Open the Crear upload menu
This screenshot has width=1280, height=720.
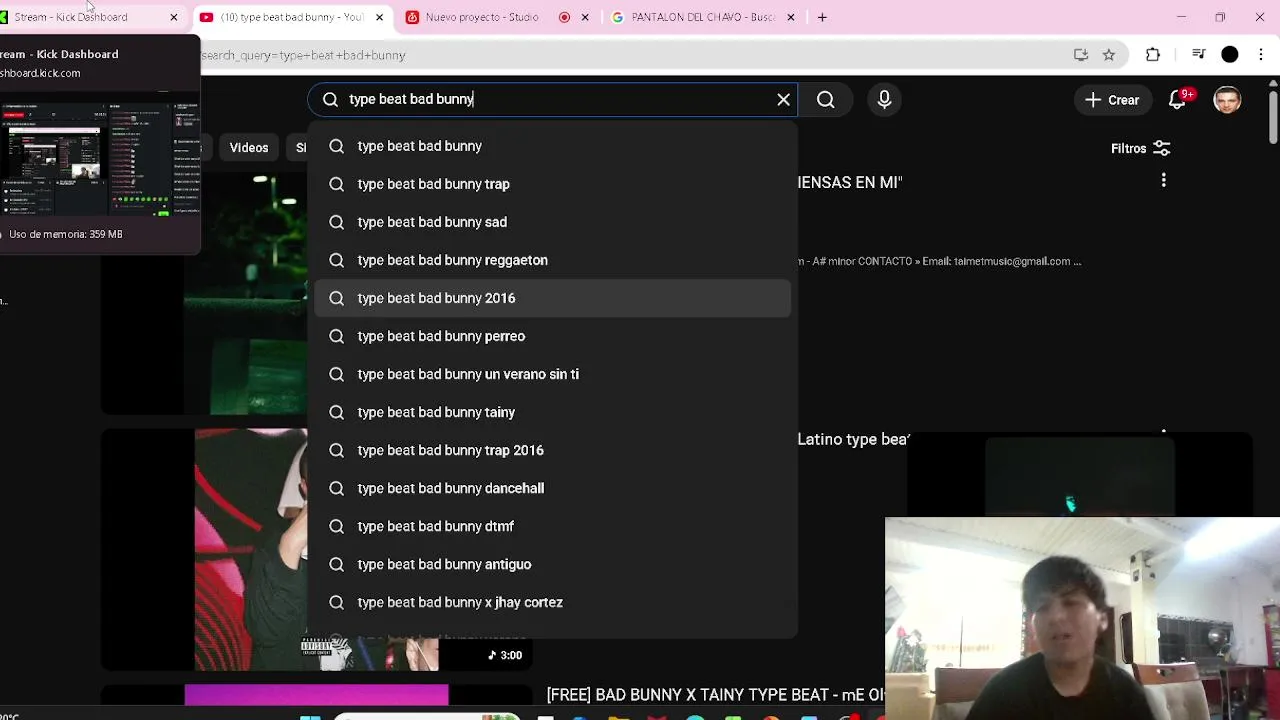click(x=1112, y=99)
